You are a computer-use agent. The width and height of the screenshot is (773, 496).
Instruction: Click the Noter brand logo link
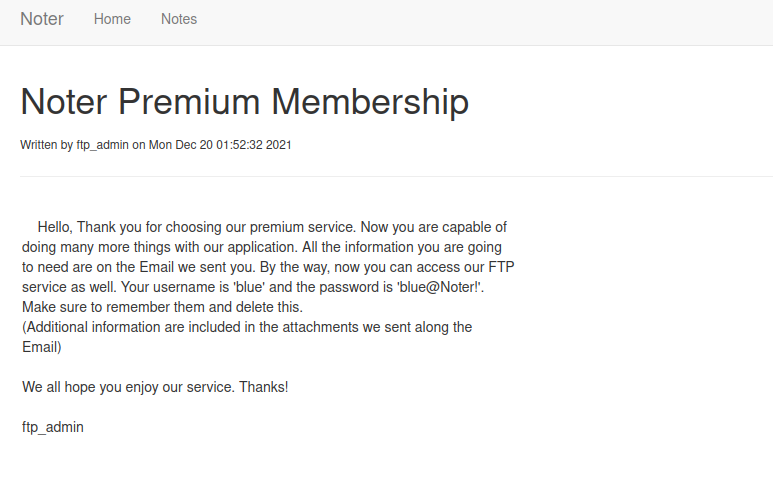pos(42,19)
